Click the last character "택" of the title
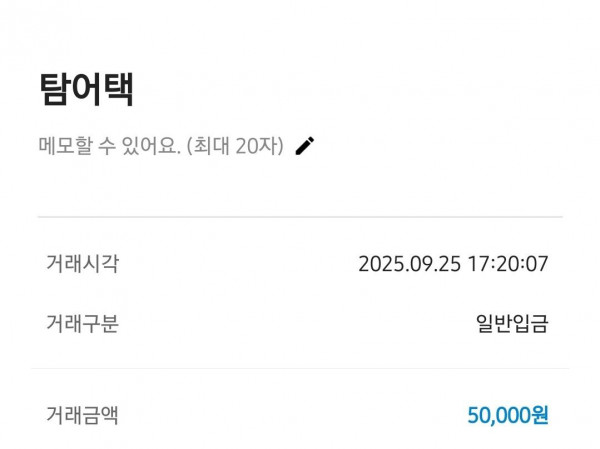The width and height of the screenshot is (600, 449). (118, 89)
